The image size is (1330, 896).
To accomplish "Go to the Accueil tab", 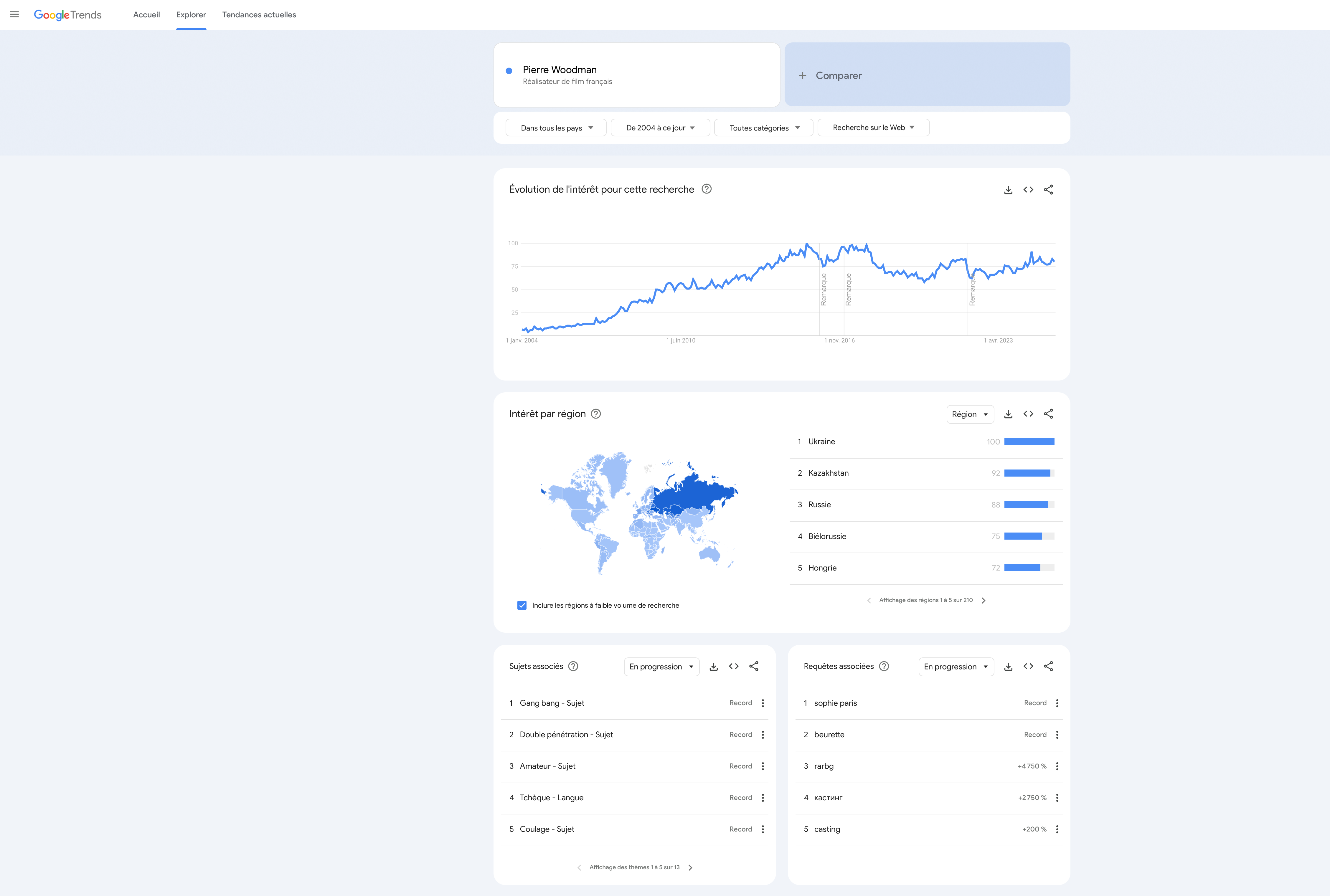I will (146, 15).
